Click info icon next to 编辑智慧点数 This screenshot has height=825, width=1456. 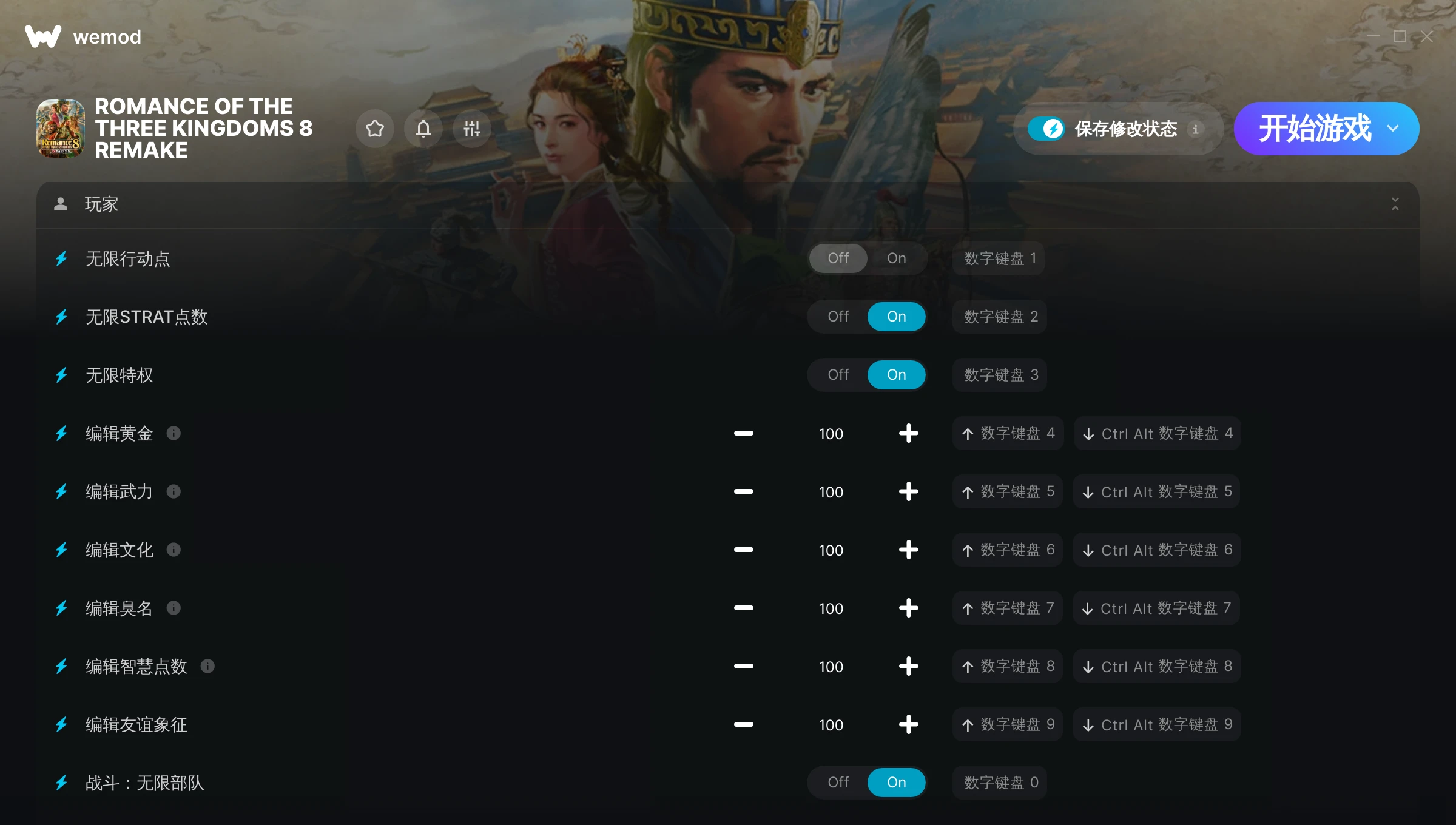(x=207, y=666)
